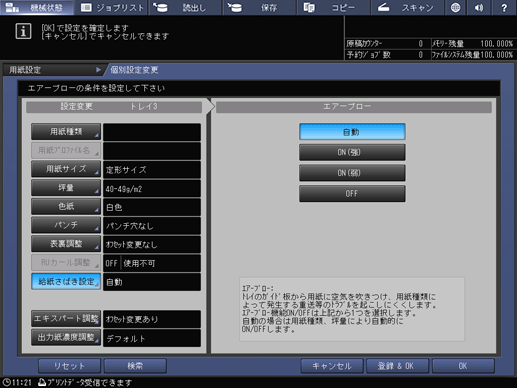Open the エキスパート調整 expert adjustment
Viewport: 517px width, 388px height.
coord(66,319)
